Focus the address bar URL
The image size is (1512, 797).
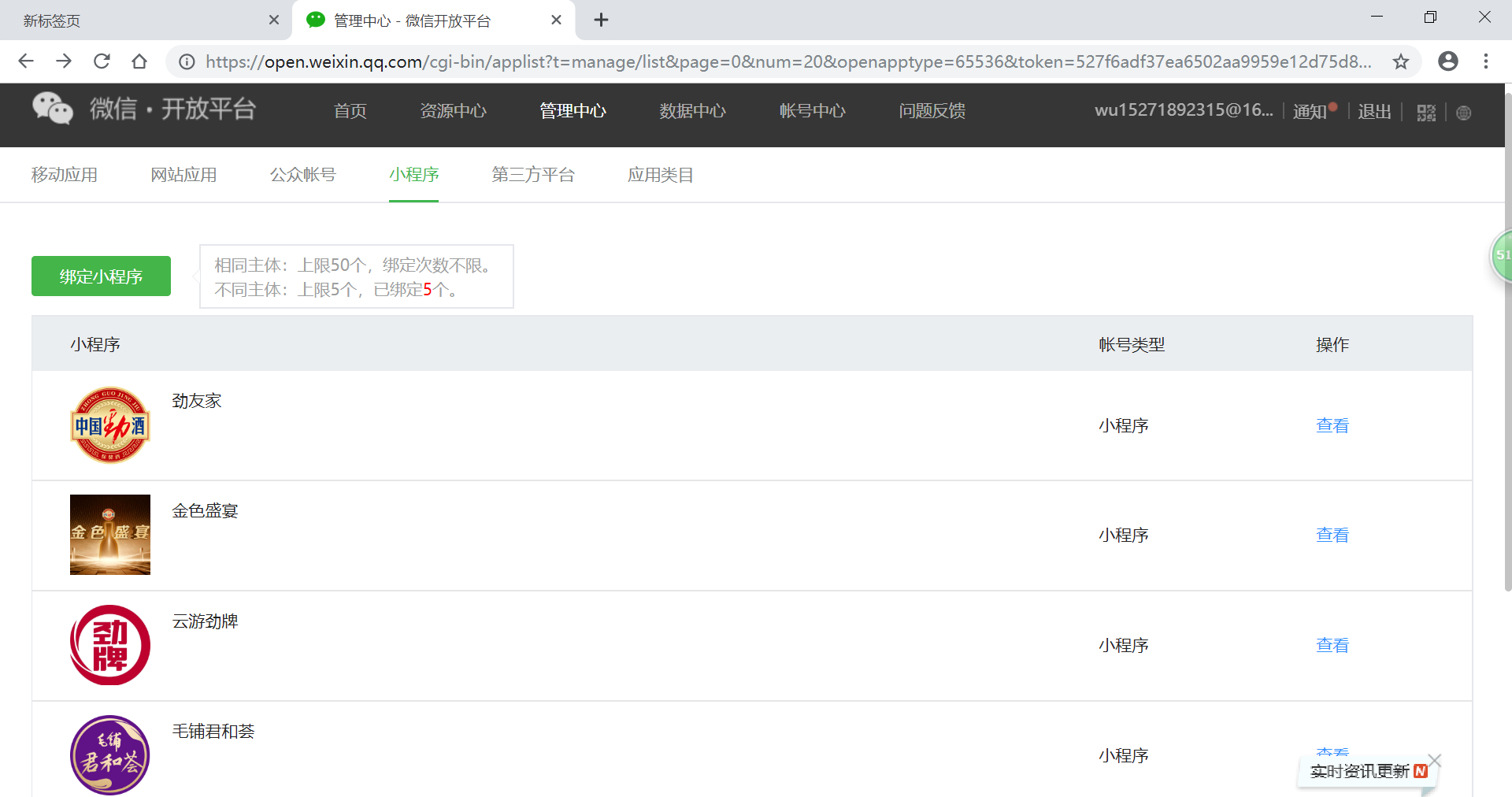pyautogui.click(x=788, y=61)
